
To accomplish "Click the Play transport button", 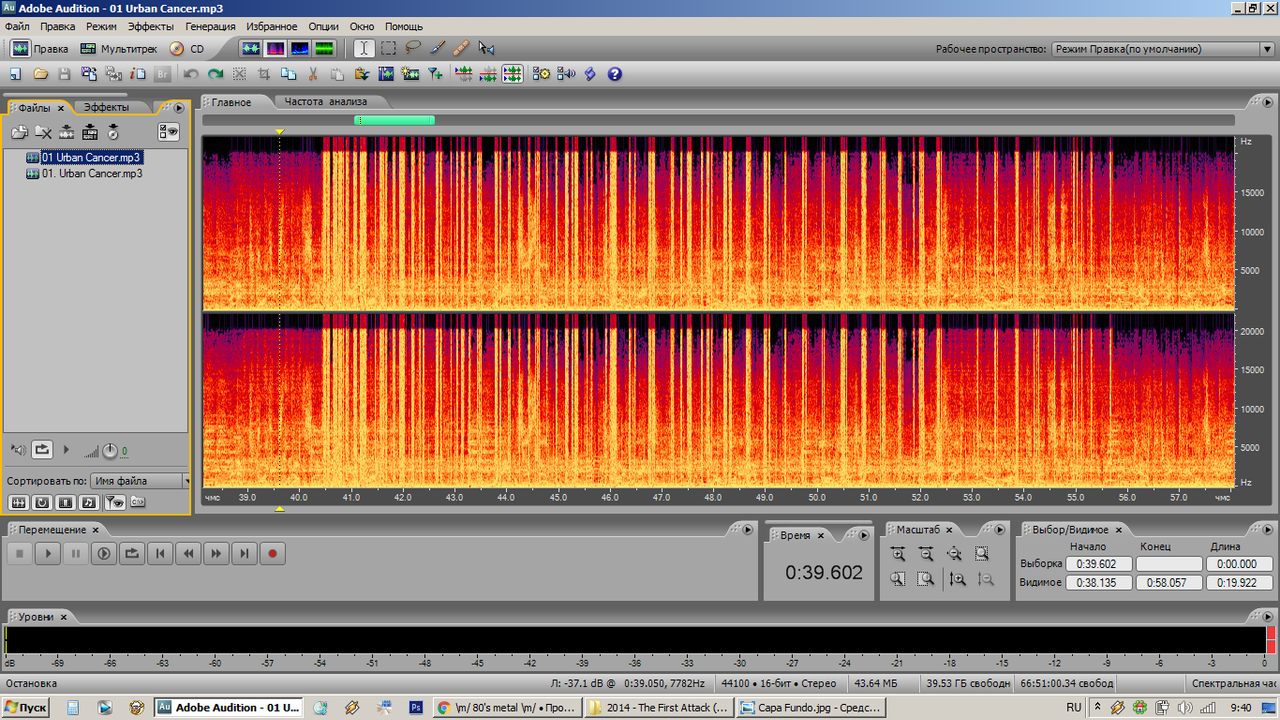I will (x=48, y=553).
